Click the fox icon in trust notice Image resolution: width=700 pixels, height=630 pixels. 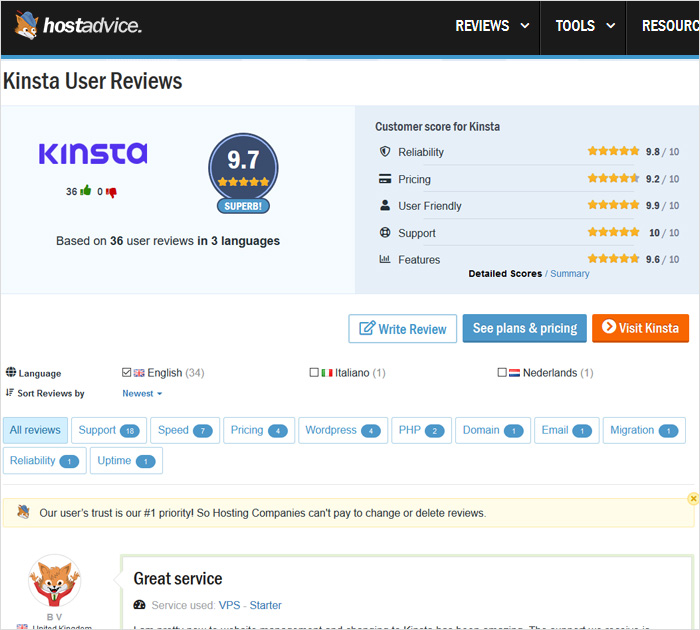[23, 512]
